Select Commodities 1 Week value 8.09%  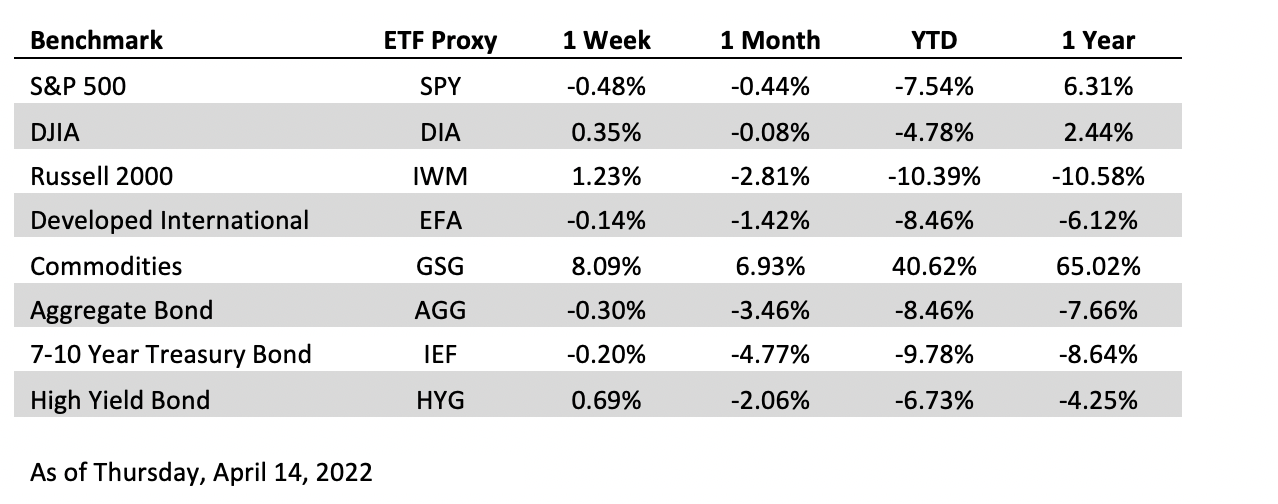point(603,267)
